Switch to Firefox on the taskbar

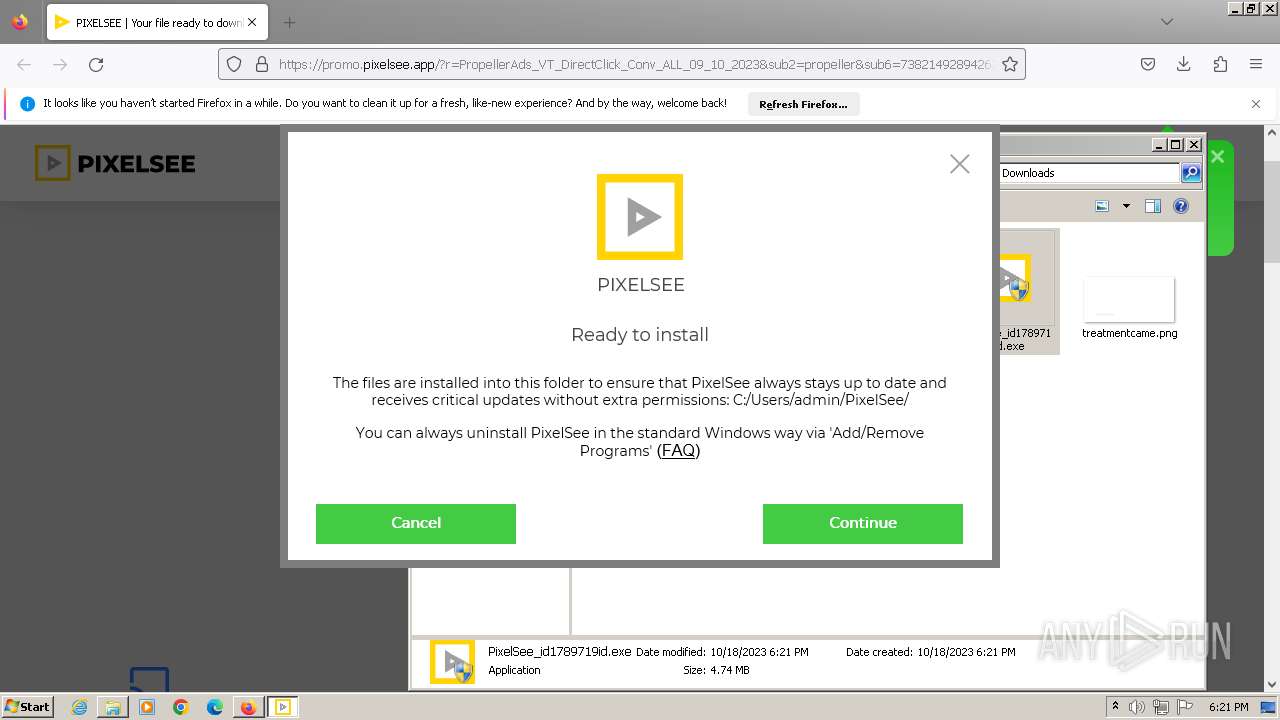pos(248,707)
